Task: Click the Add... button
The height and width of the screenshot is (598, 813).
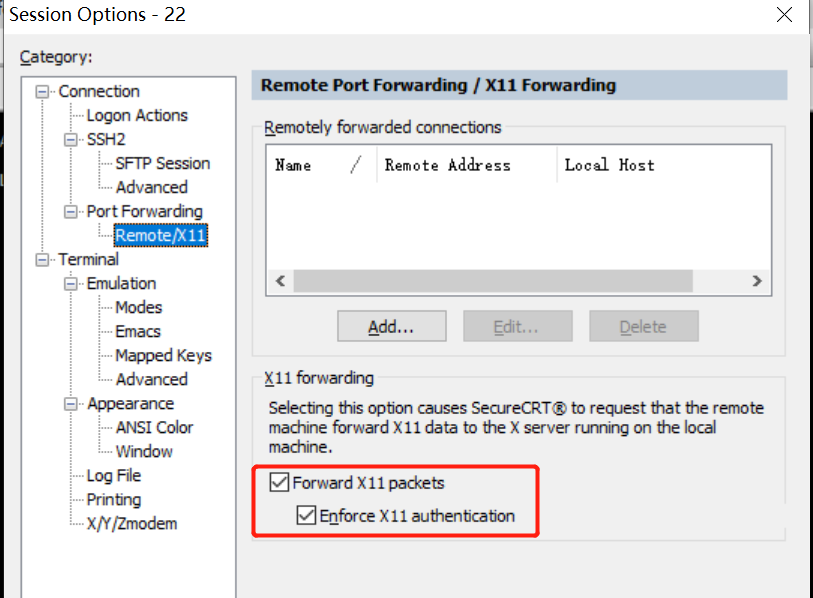Action: pos(391,326)
